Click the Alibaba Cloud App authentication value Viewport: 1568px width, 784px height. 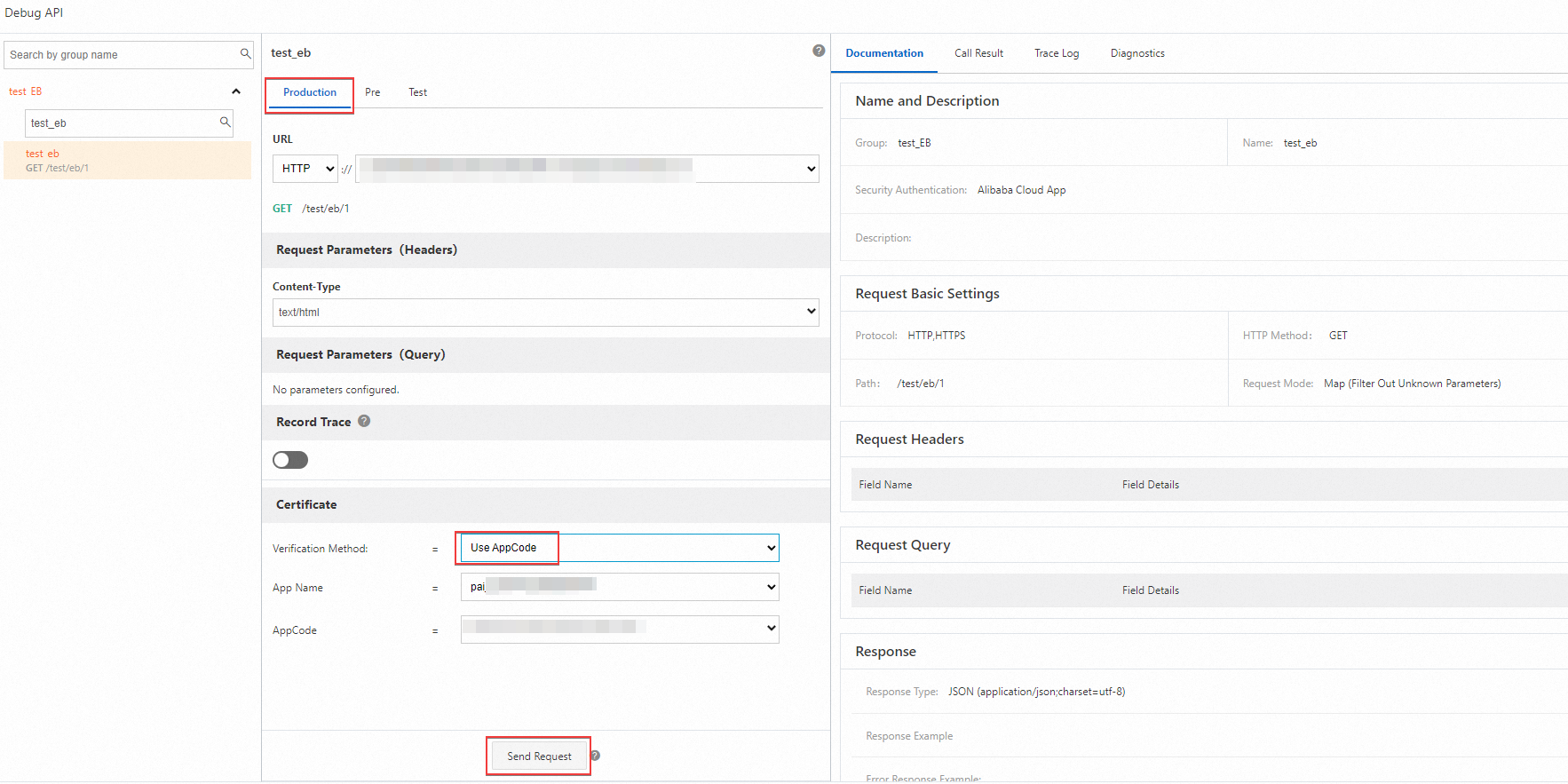pos(1021,190)
